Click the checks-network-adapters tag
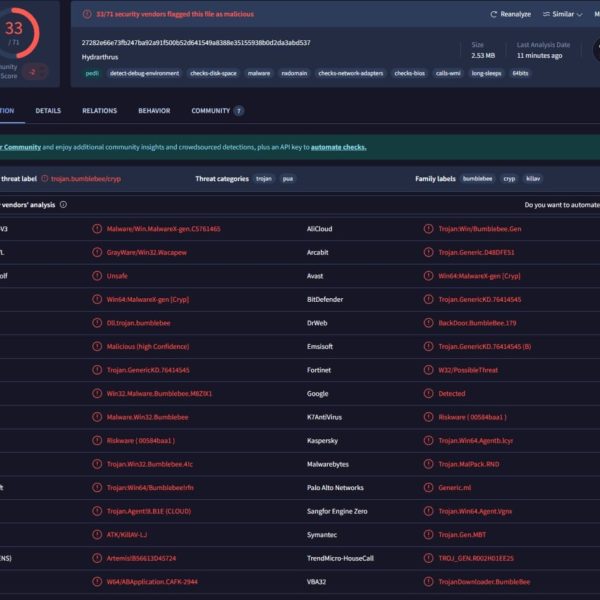600x600 pixels. click(351, 73)
